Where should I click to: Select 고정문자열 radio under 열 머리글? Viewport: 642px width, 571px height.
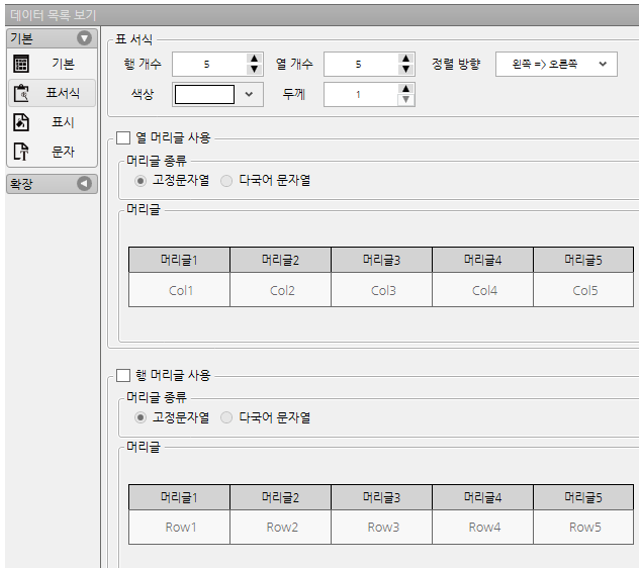140,181
